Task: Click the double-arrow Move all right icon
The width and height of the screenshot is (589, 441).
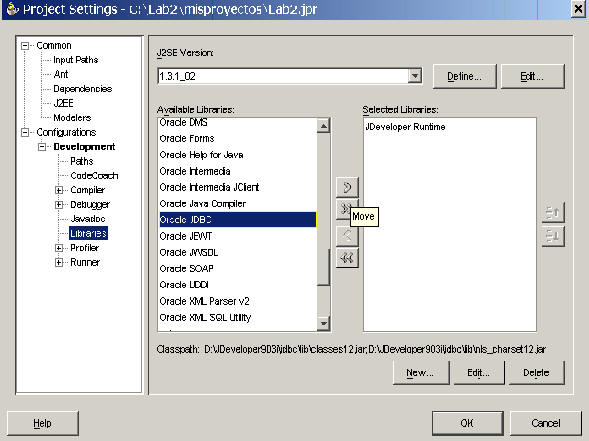Action: (x=344, y=209)
